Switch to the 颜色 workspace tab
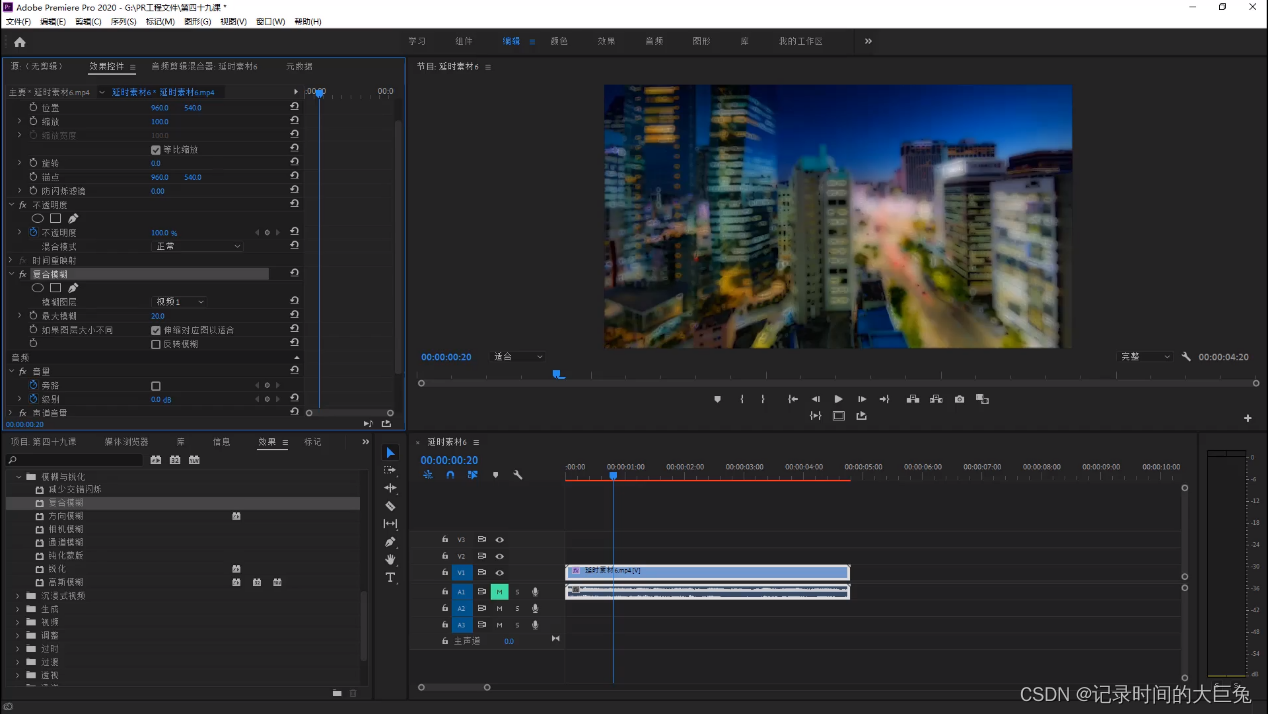Screen dimensions: 1268x714 pos(559,42)
